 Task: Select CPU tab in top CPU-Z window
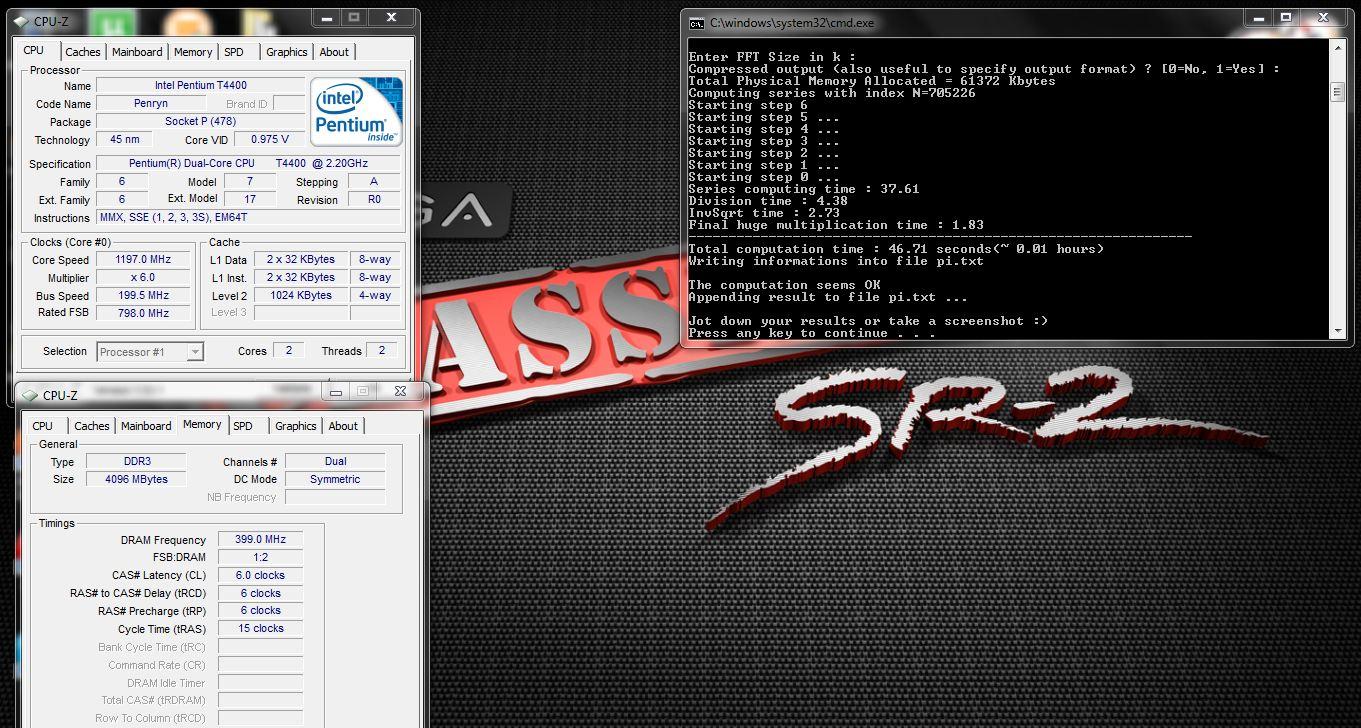[34, 50]
